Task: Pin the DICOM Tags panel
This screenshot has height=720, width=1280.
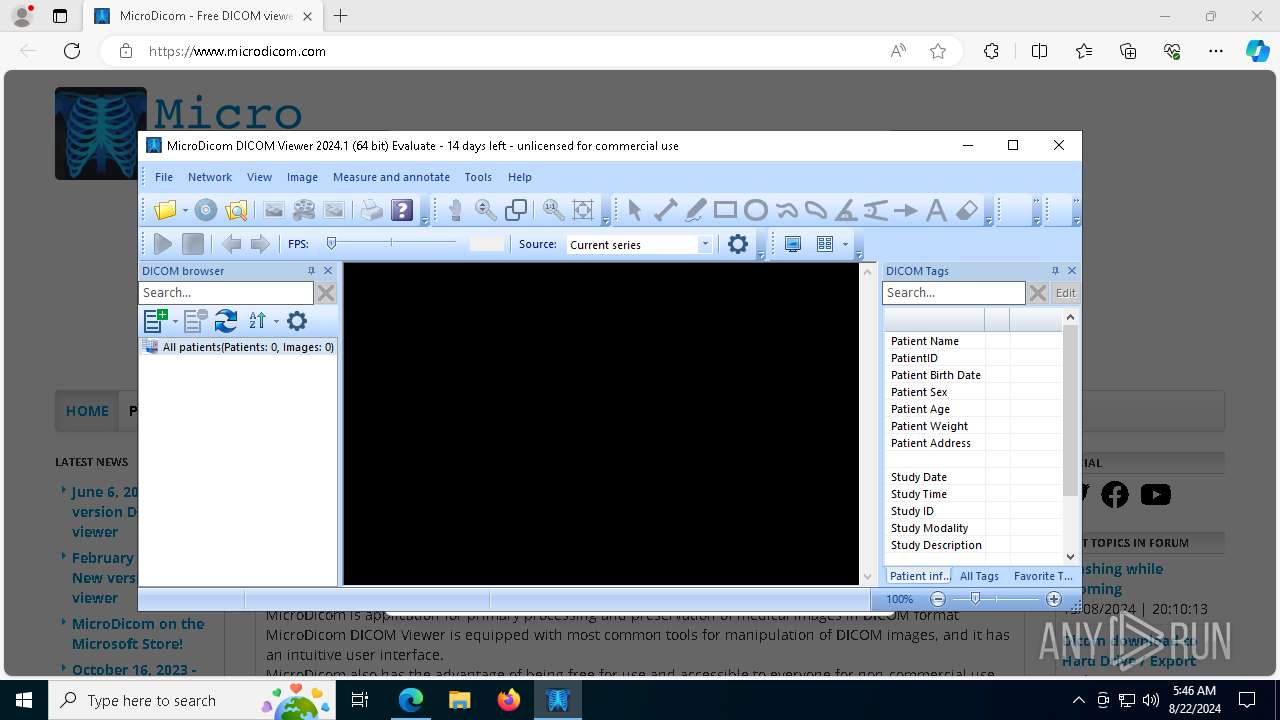Action: coord(1055,271)
